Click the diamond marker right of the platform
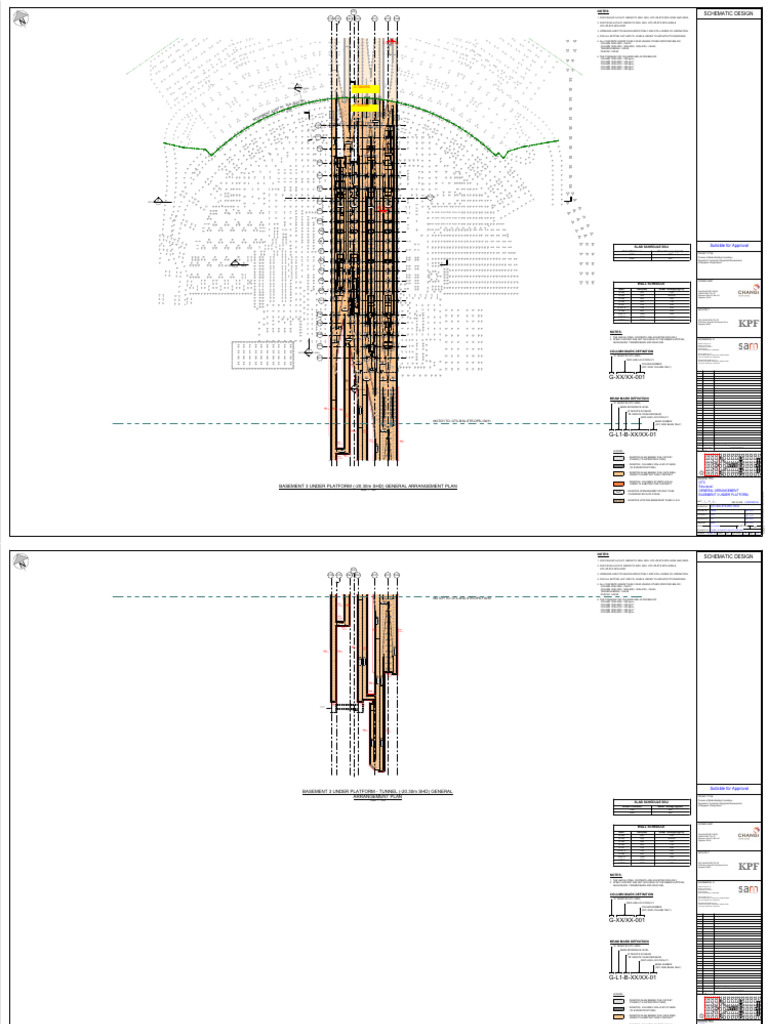This screenshot has width=768, height=1024. click(430, 197)
